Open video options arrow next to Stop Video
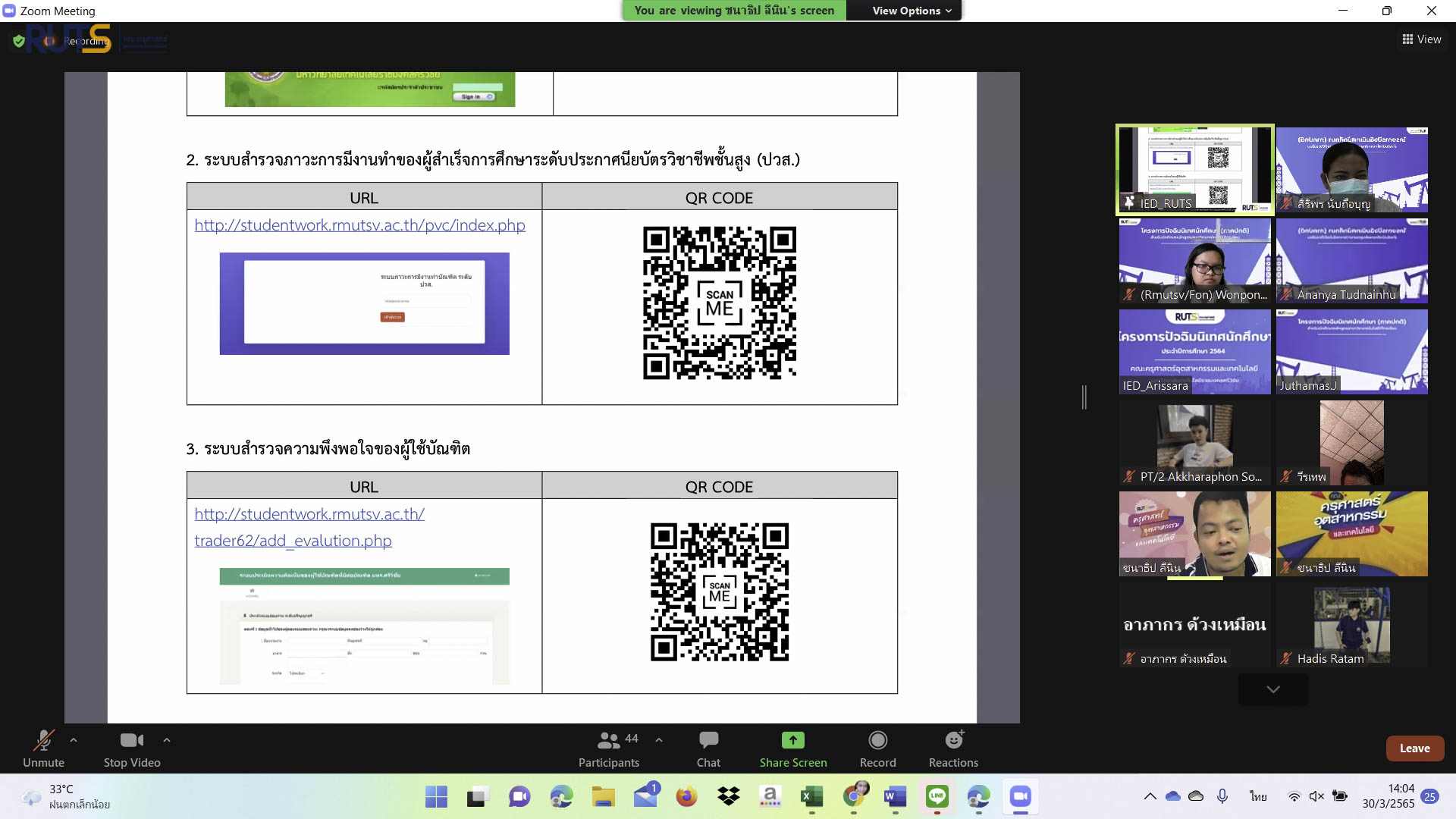1456x819 pixels. [167, 740]
